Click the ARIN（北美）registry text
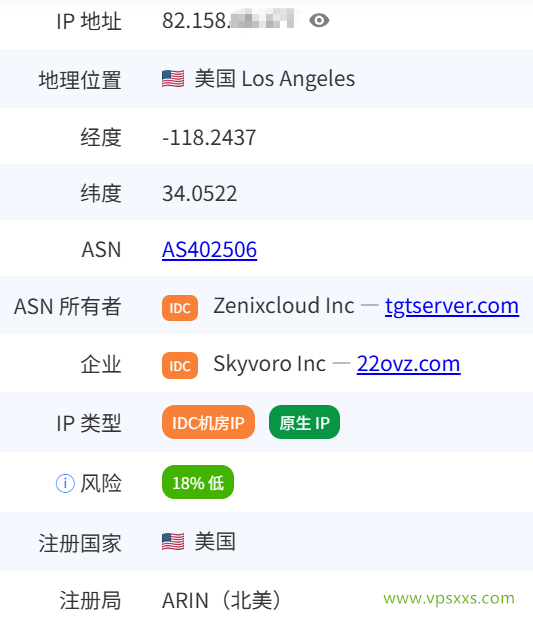Screen dimensions: 533x617 coord(221,600)
